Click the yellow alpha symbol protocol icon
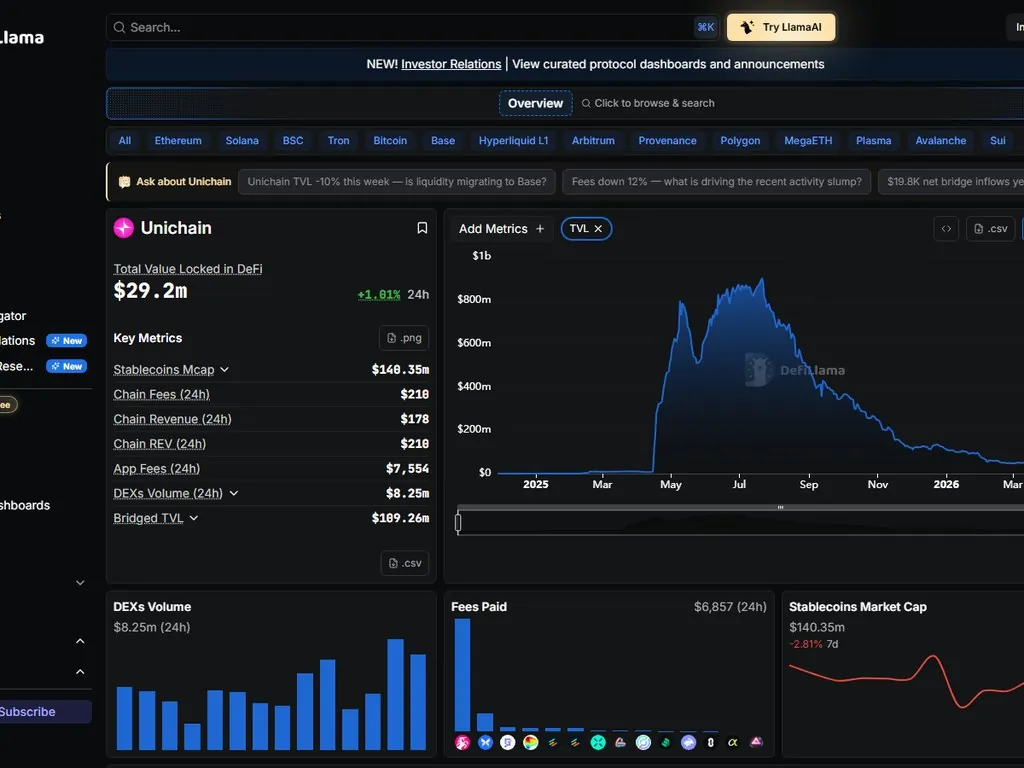1024x768 pixels. (x=733, y=743)
